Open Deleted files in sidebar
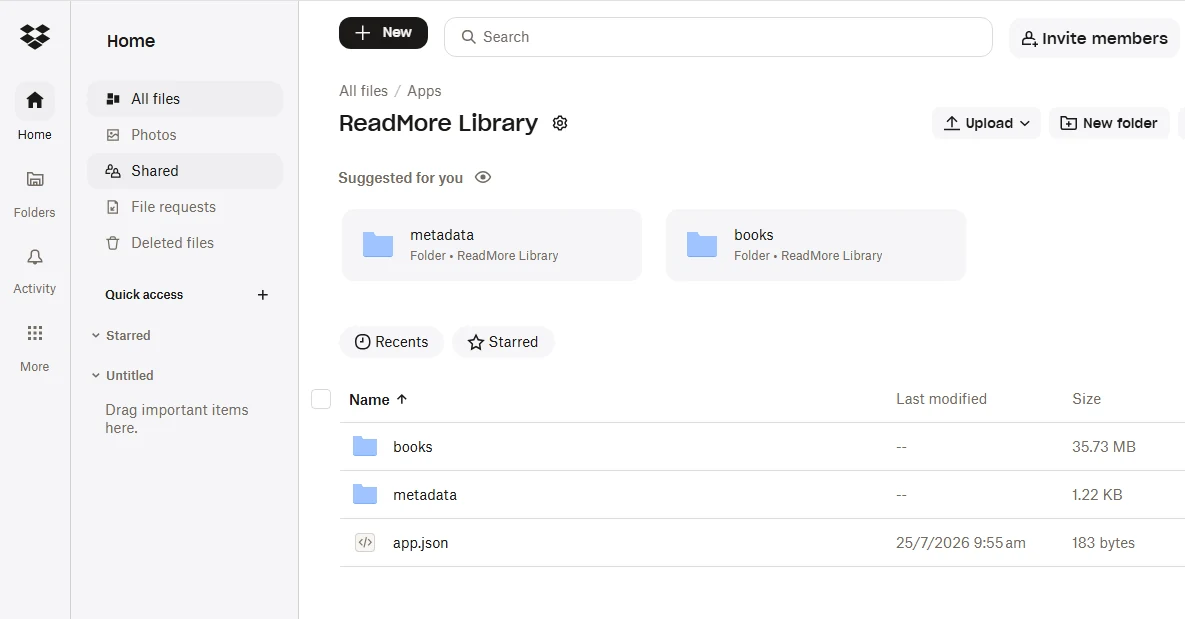1185x619 pixels. [x=185, y=243]
